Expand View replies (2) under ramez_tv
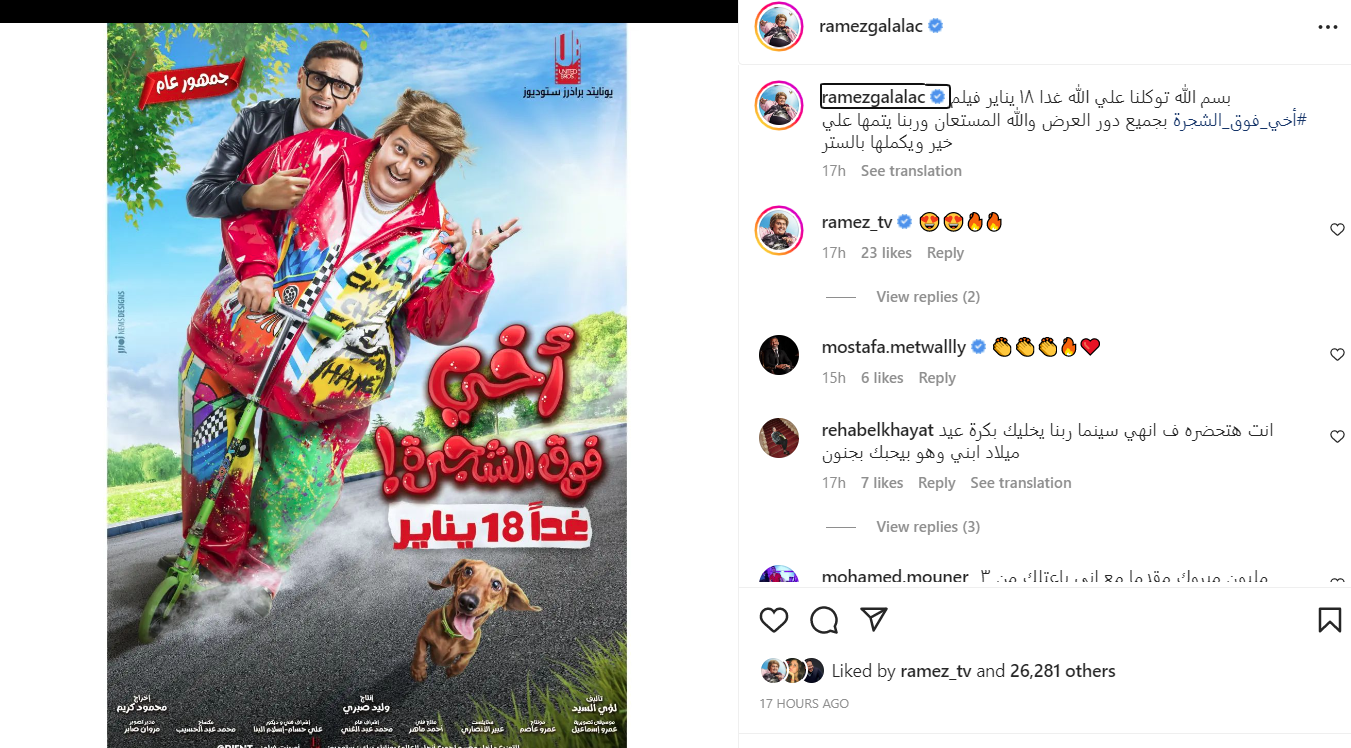This screenshot has height=748, width=1351. point(928,297)
